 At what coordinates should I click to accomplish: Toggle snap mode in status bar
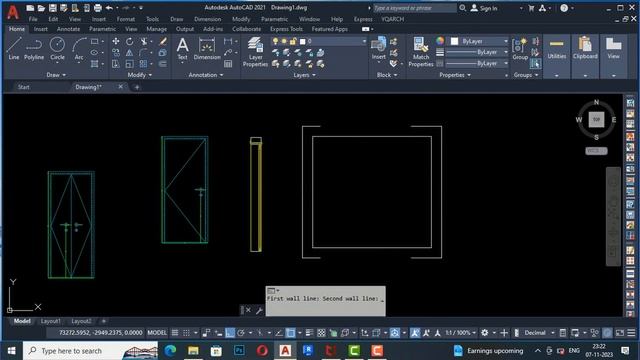(x=186, y=333)
